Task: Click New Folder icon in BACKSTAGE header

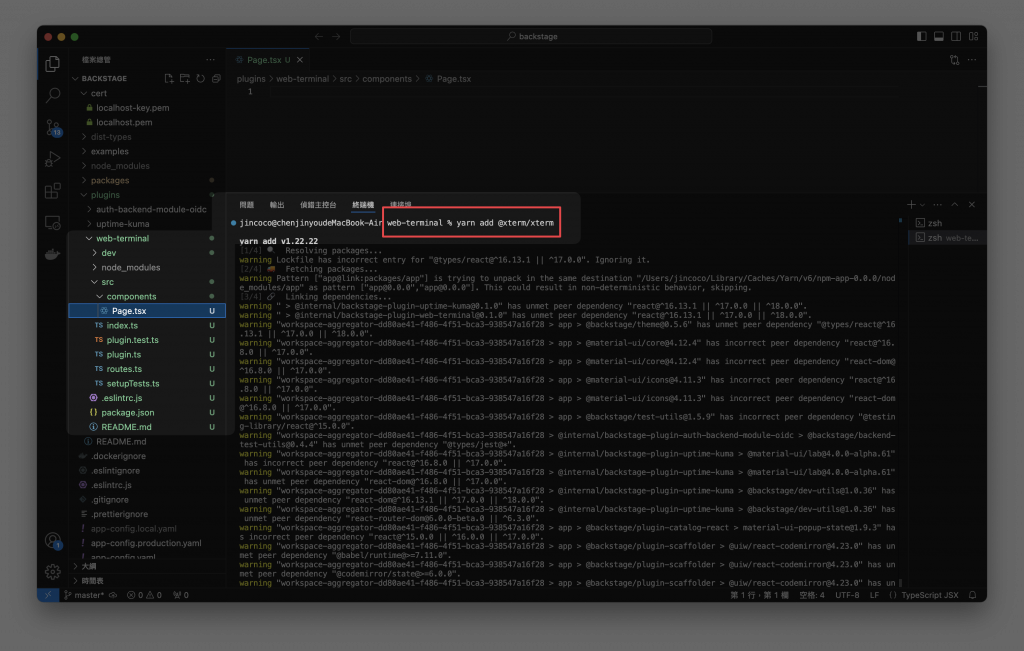Action: (x=185, y=78)
